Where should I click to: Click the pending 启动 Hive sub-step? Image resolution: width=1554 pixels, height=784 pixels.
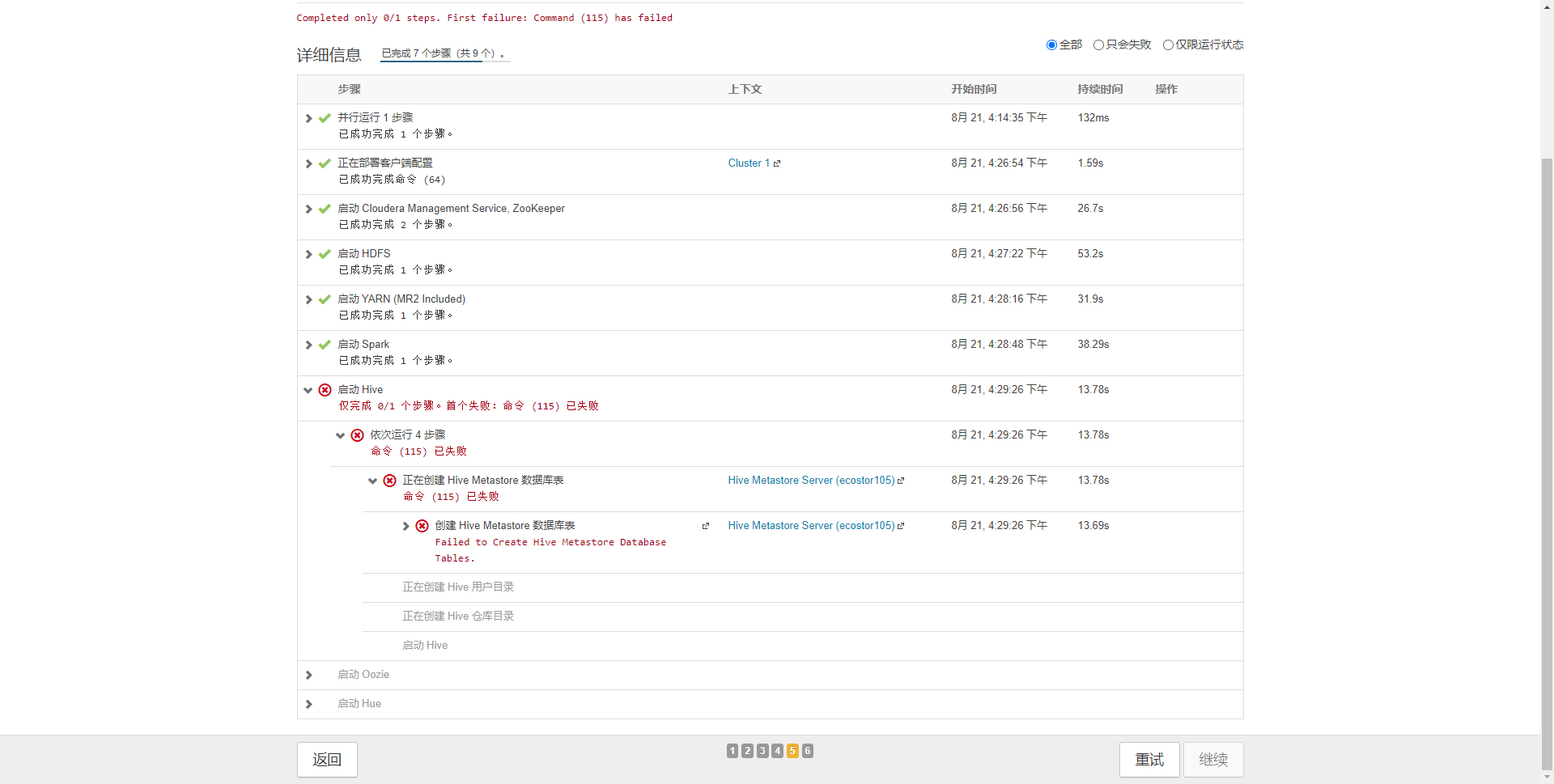pyautogui.click(x=425, y=645)
